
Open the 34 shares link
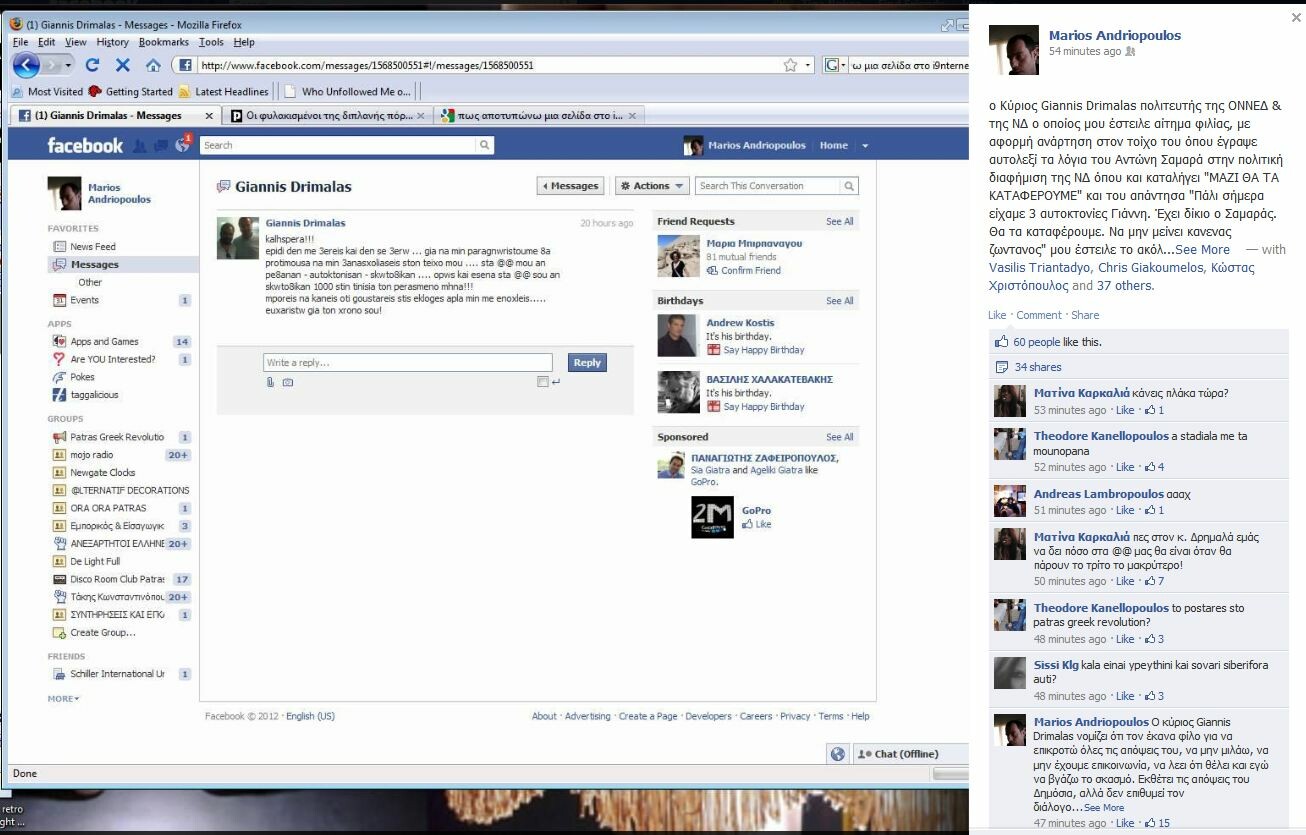(1038, 367)
